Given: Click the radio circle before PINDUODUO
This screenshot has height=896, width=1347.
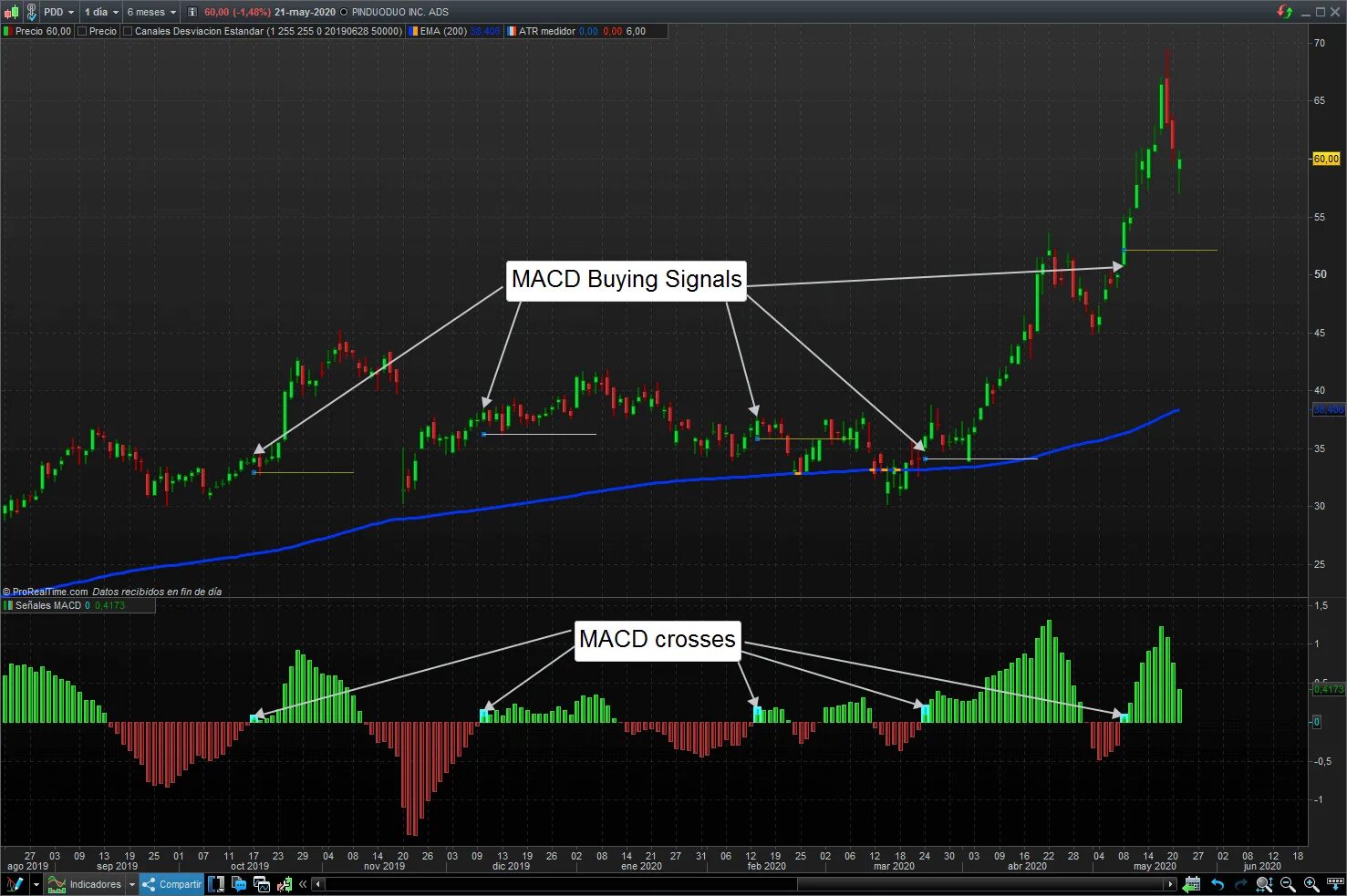Looking at the screenshot, I should [344, 12].
